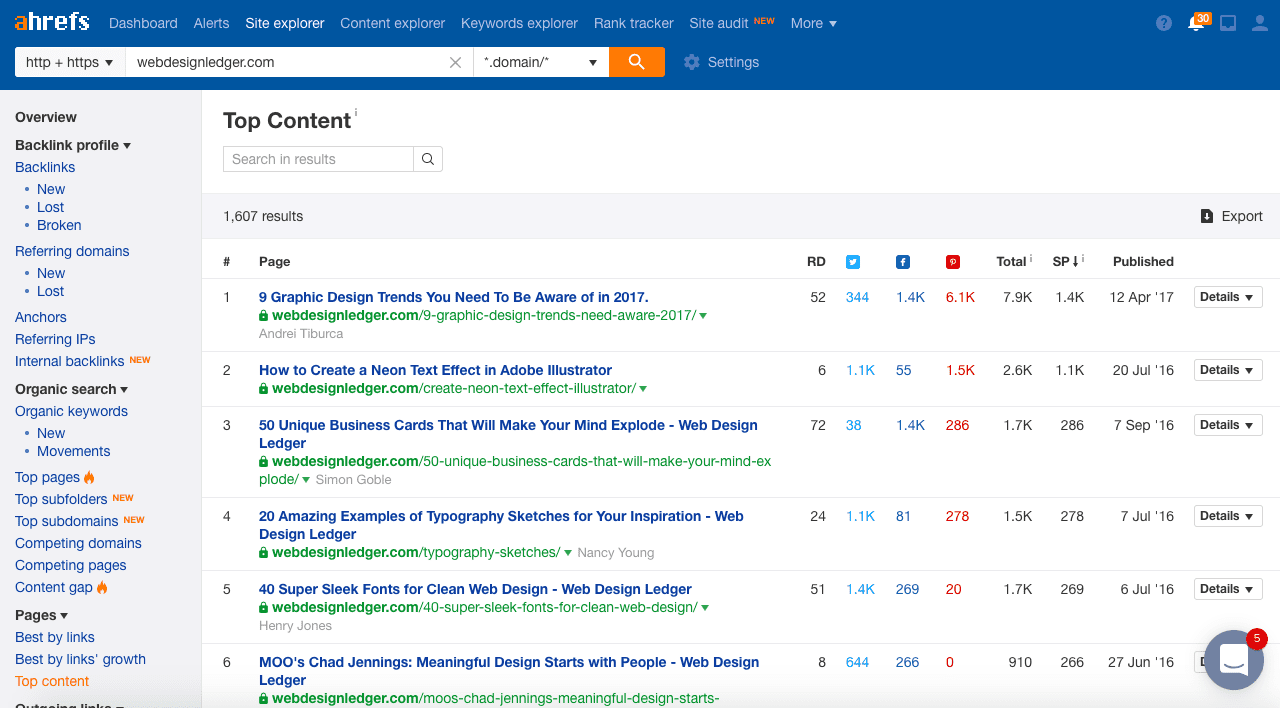Open Site Explorer settings gear

pyautogui.click(x=692, y=62)
